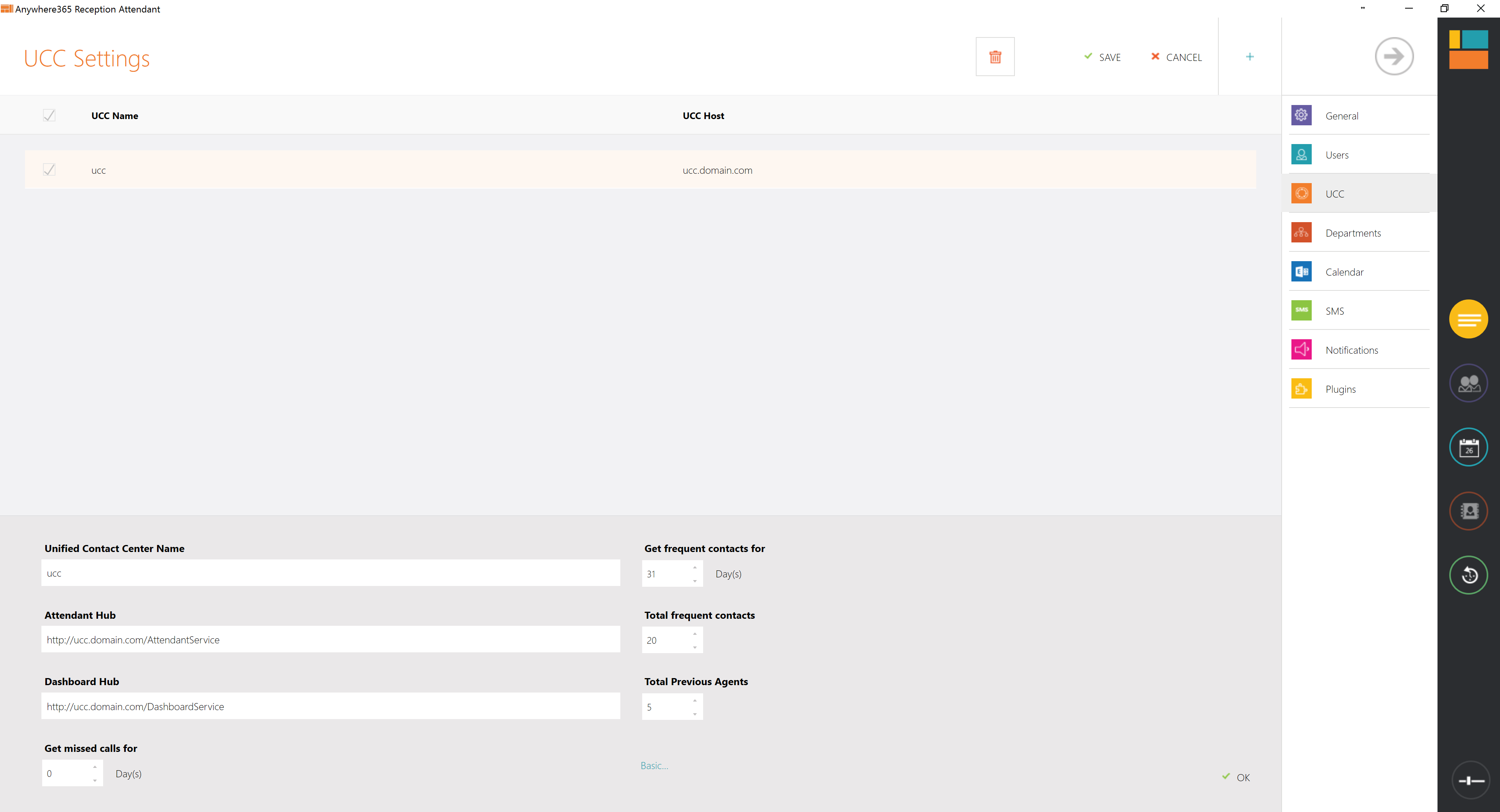The height and width of the screenshot is (812, 1500).
Task: Increase Get missed calls days value
Action: 95,767
